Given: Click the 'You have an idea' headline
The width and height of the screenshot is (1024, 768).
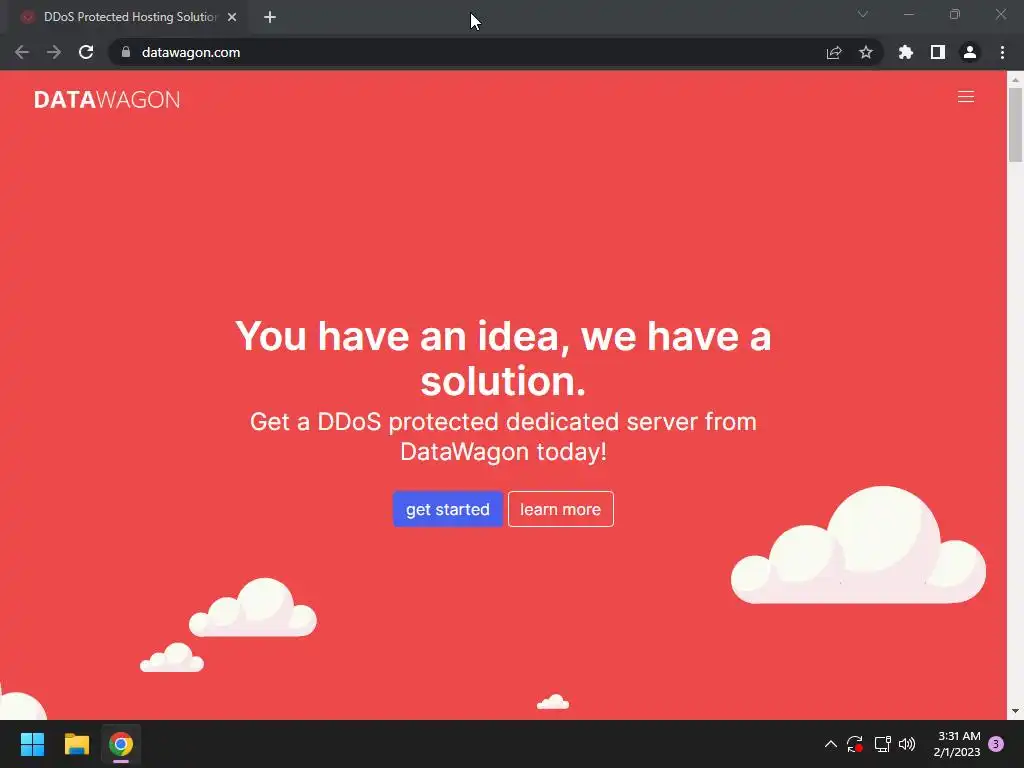Looking at the screenshot, I should point(503,358).
